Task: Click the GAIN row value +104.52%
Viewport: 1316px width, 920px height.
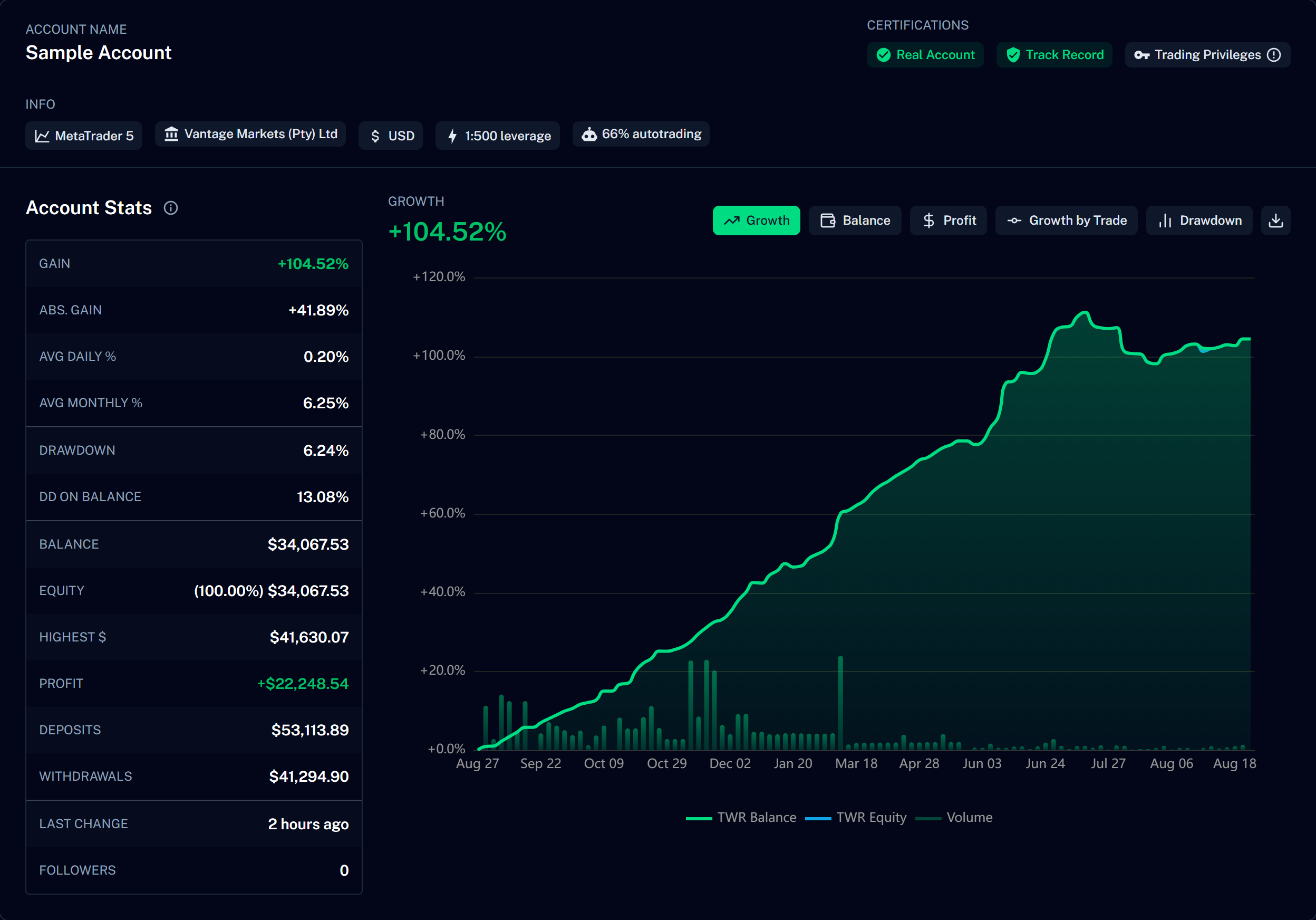Action: coord(313,264)
